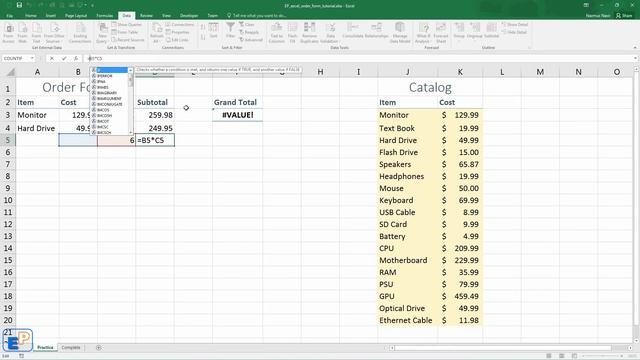Click Show Queries in Get & Transform

click(127, 24)
